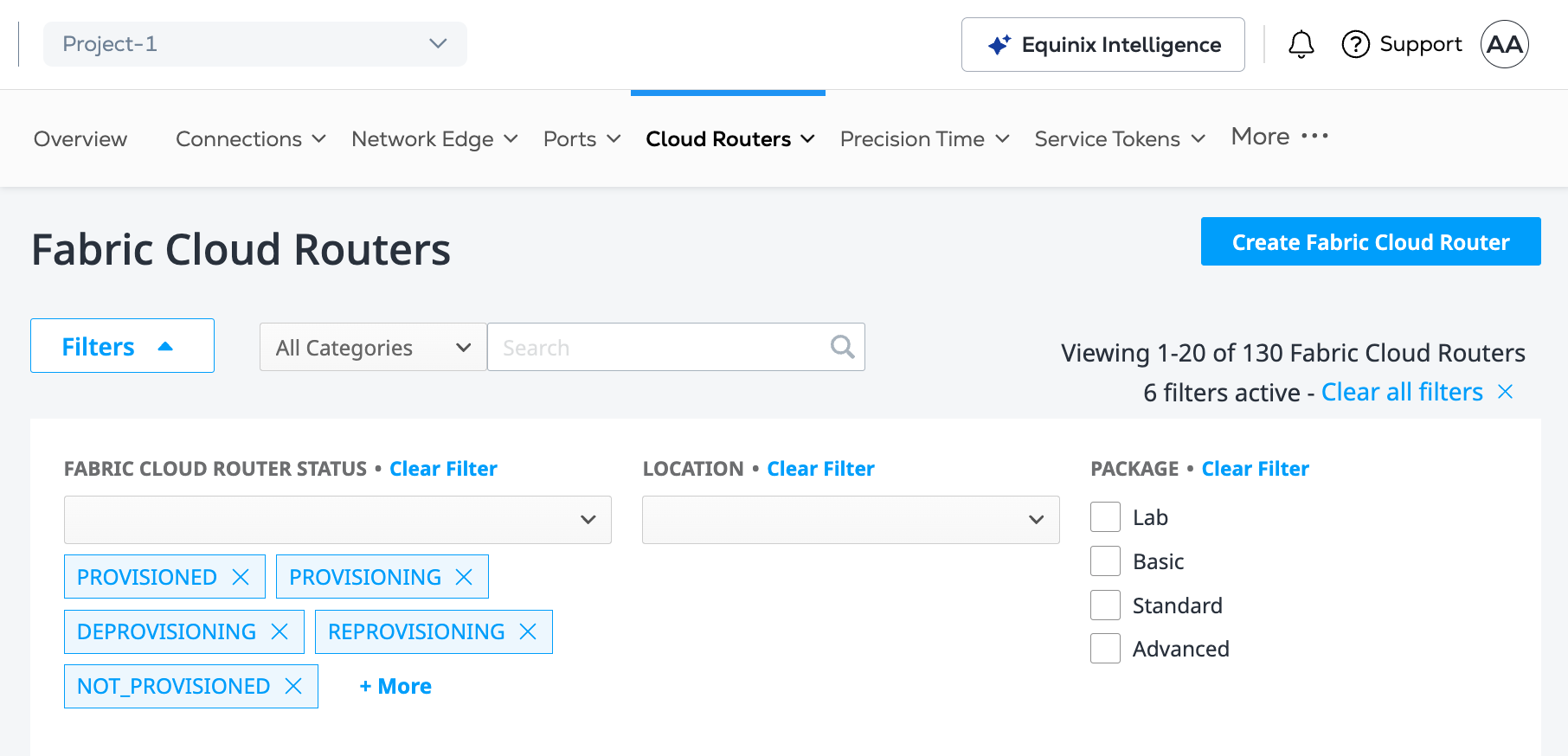Remove the PROVISIONING filter chip

pos(464,577)
